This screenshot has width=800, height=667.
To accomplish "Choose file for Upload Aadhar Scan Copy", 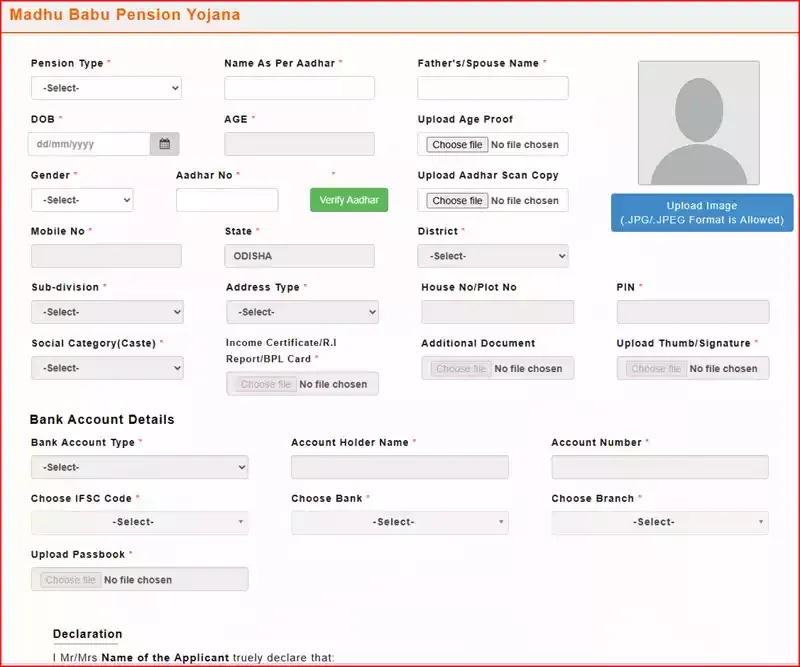I will point(457,201).
